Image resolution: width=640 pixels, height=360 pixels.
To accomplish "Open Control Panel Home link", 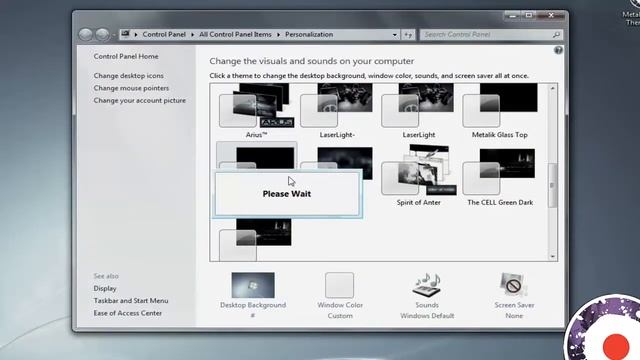I will 126,56.
